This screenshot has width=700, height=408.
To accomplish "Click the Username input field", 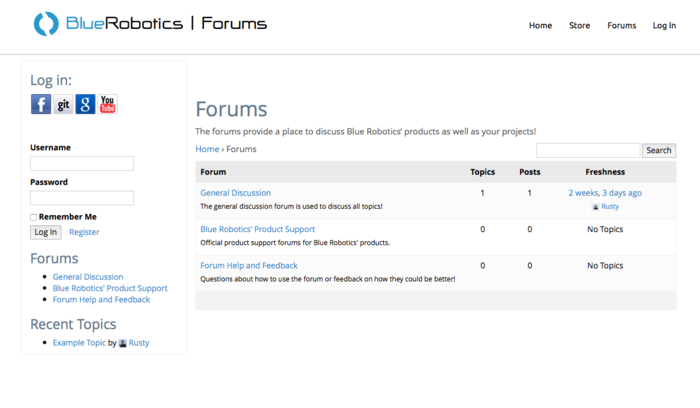I will [82, 163].
